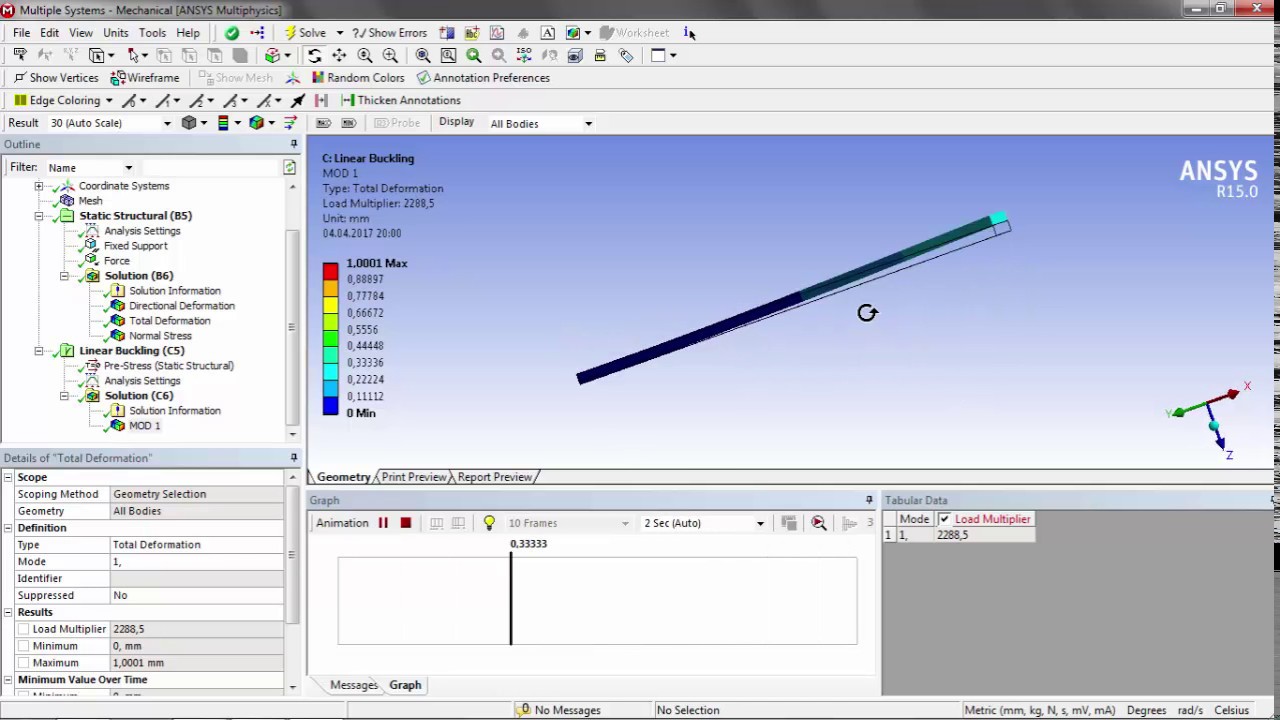Open the View menu
The width and height of the screenshot is (1280, 720).
click(81, 33)
